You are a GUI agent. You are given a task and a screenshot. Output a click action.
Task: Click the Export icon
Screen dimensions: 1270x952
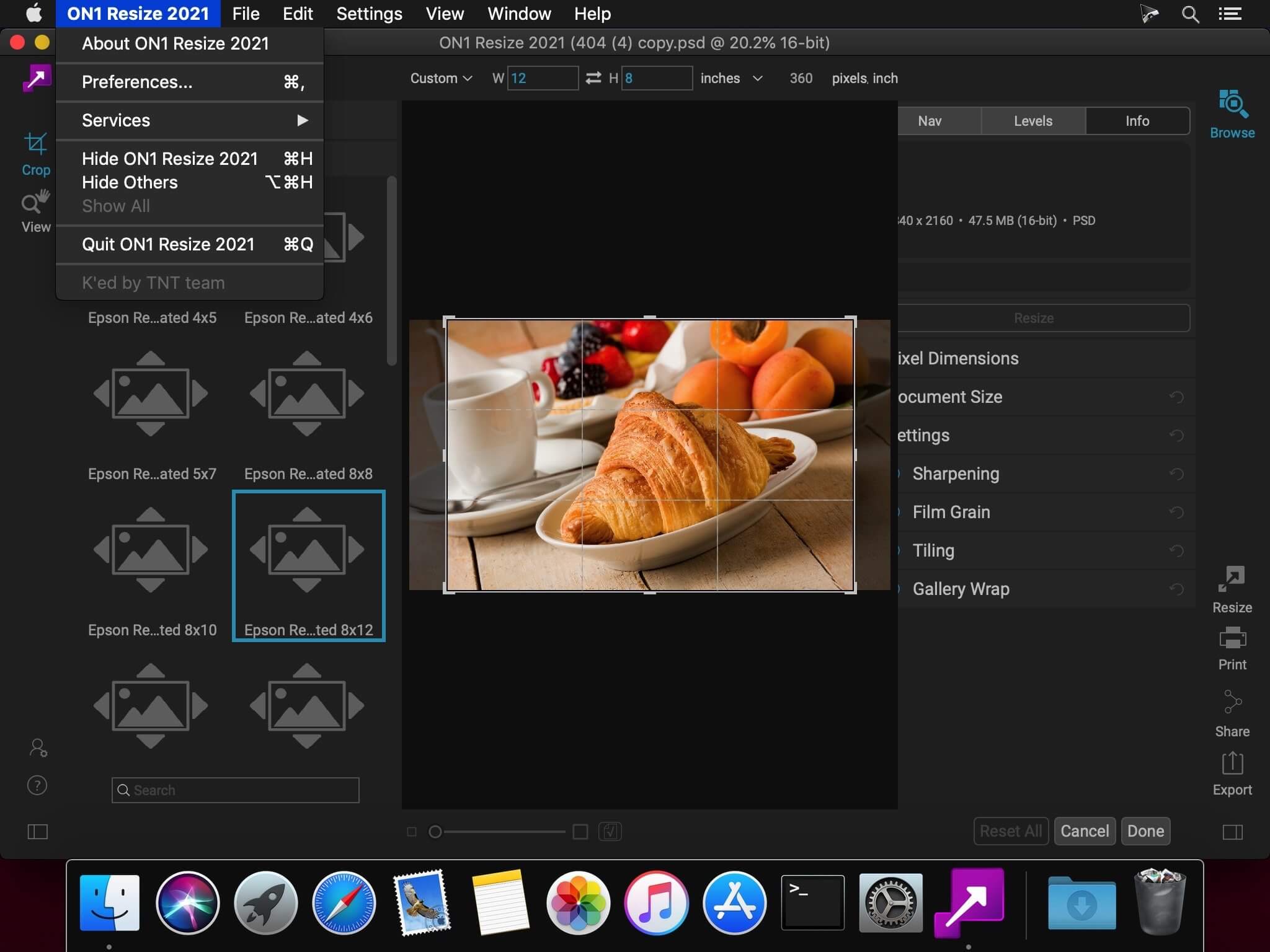click(x=1232, y=773)
